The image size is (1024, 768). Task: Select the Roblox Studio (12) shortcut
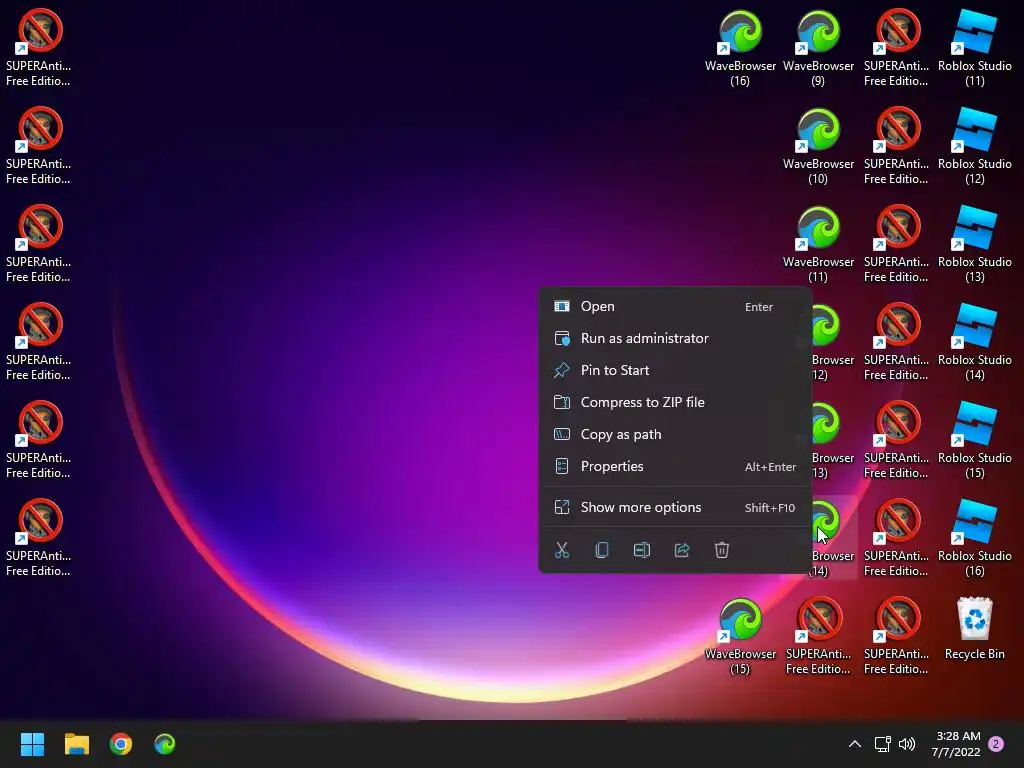pos(974,146)
